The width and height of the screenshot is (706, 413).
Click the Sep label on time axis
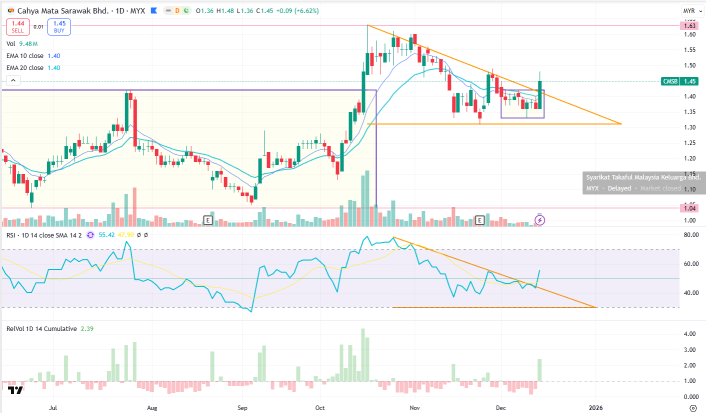pyautogui.click(x=242, y=408)
